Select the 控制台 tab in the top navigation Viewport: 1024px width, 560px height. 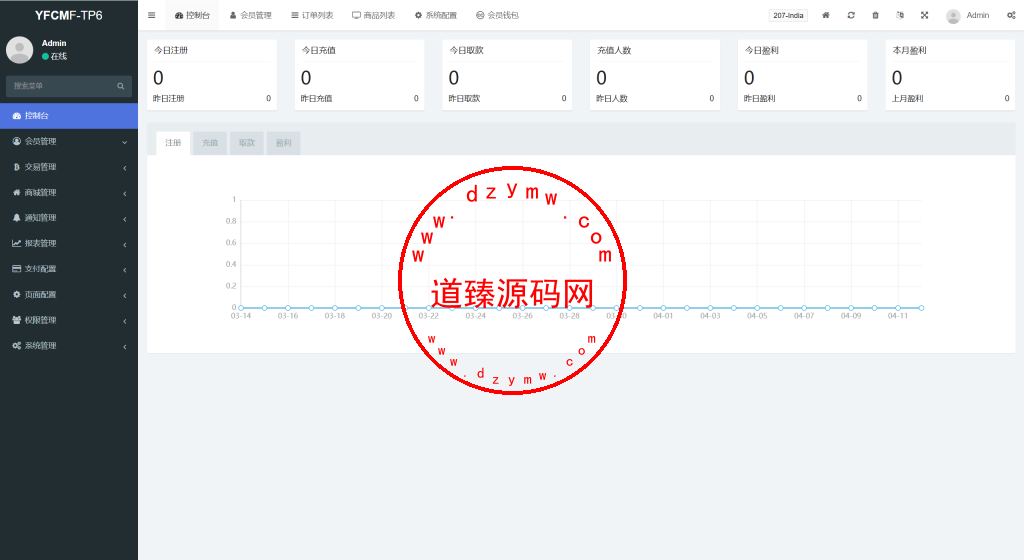coord(192,15)
